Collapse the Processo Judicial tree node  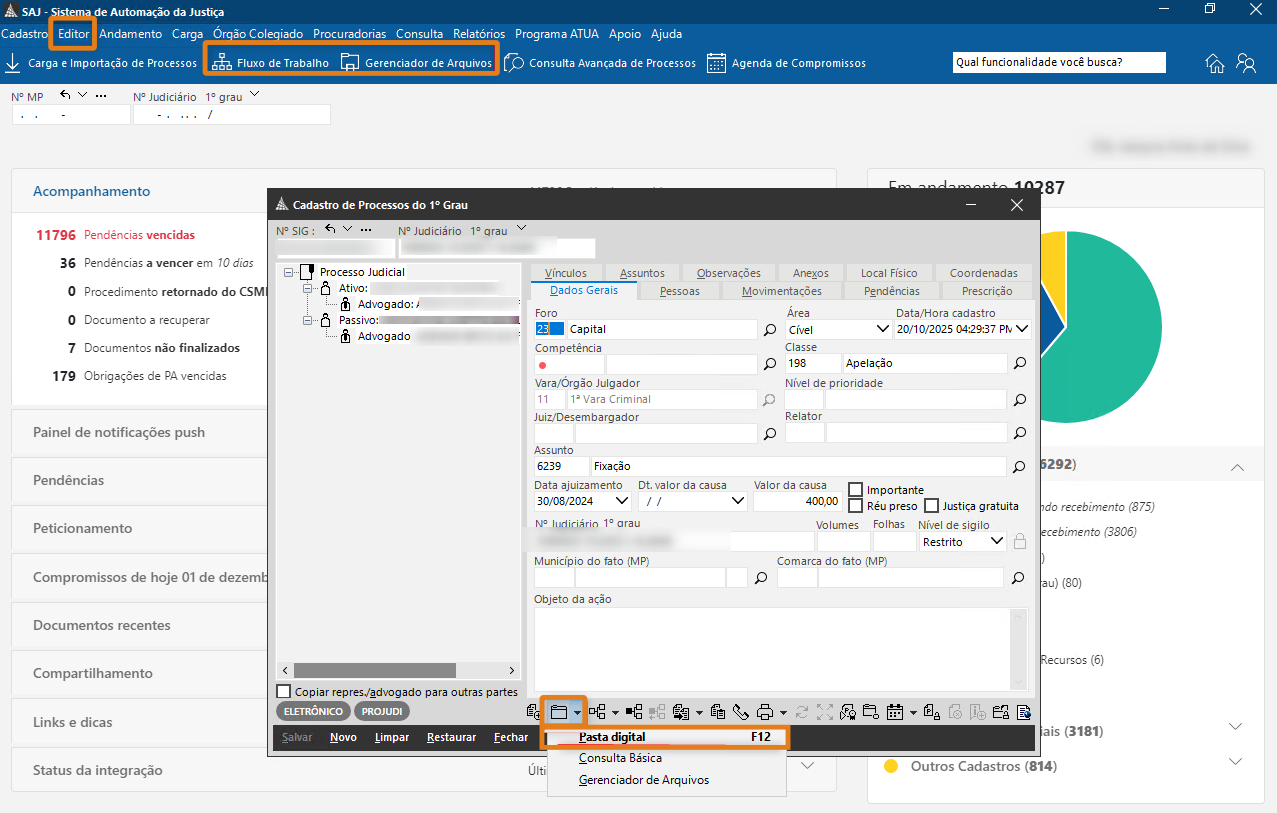(x=289, y=272)
